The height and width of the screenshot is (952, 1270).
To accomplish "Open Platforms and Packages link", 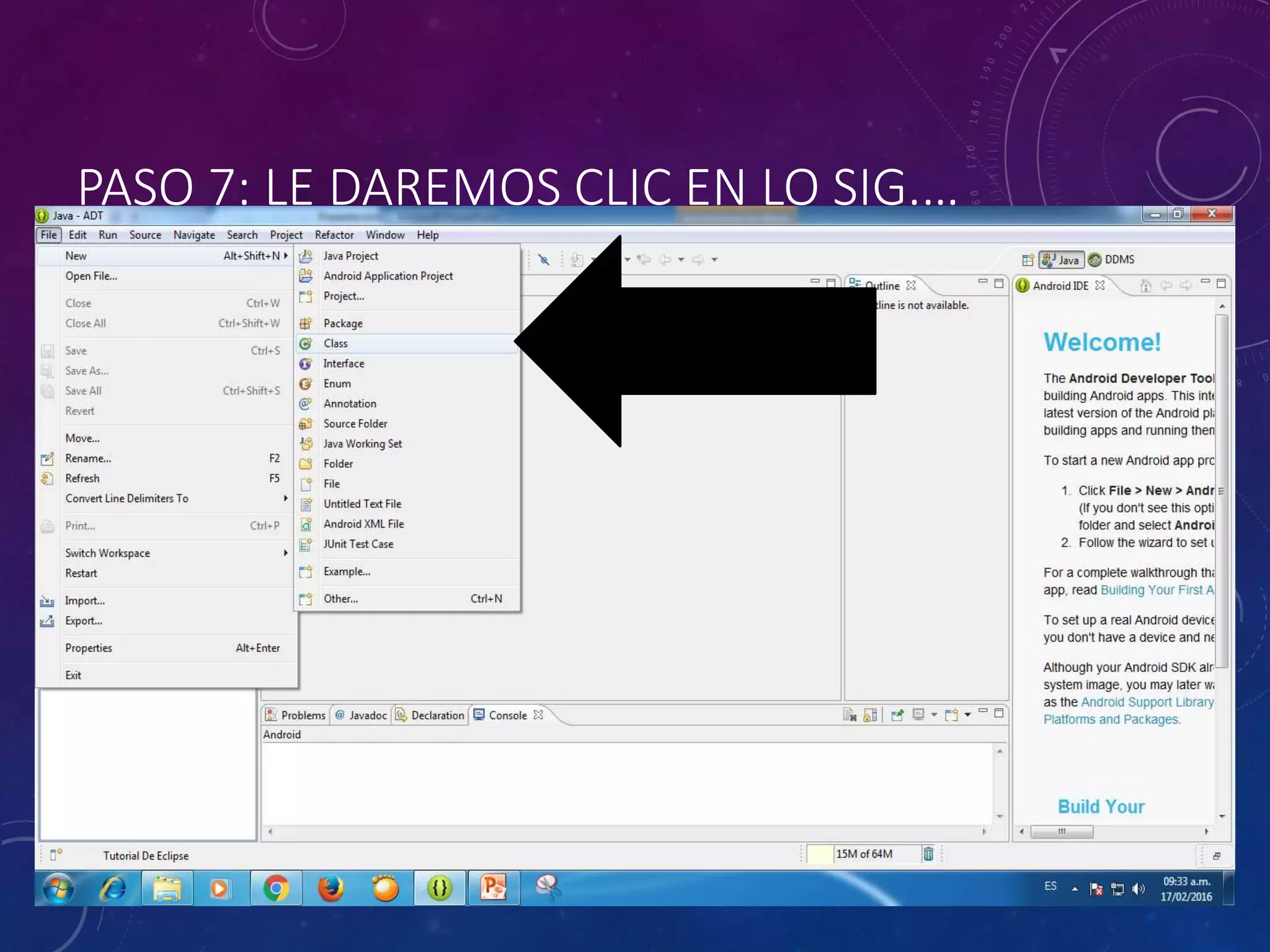I will click(1111, 720).
